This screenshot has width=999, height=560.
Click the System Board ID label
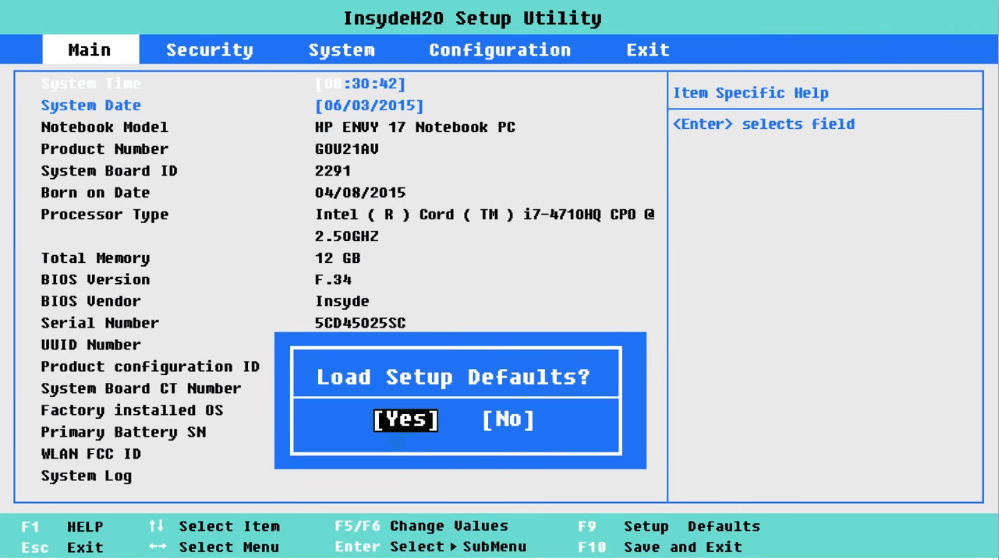click(109, 171)
